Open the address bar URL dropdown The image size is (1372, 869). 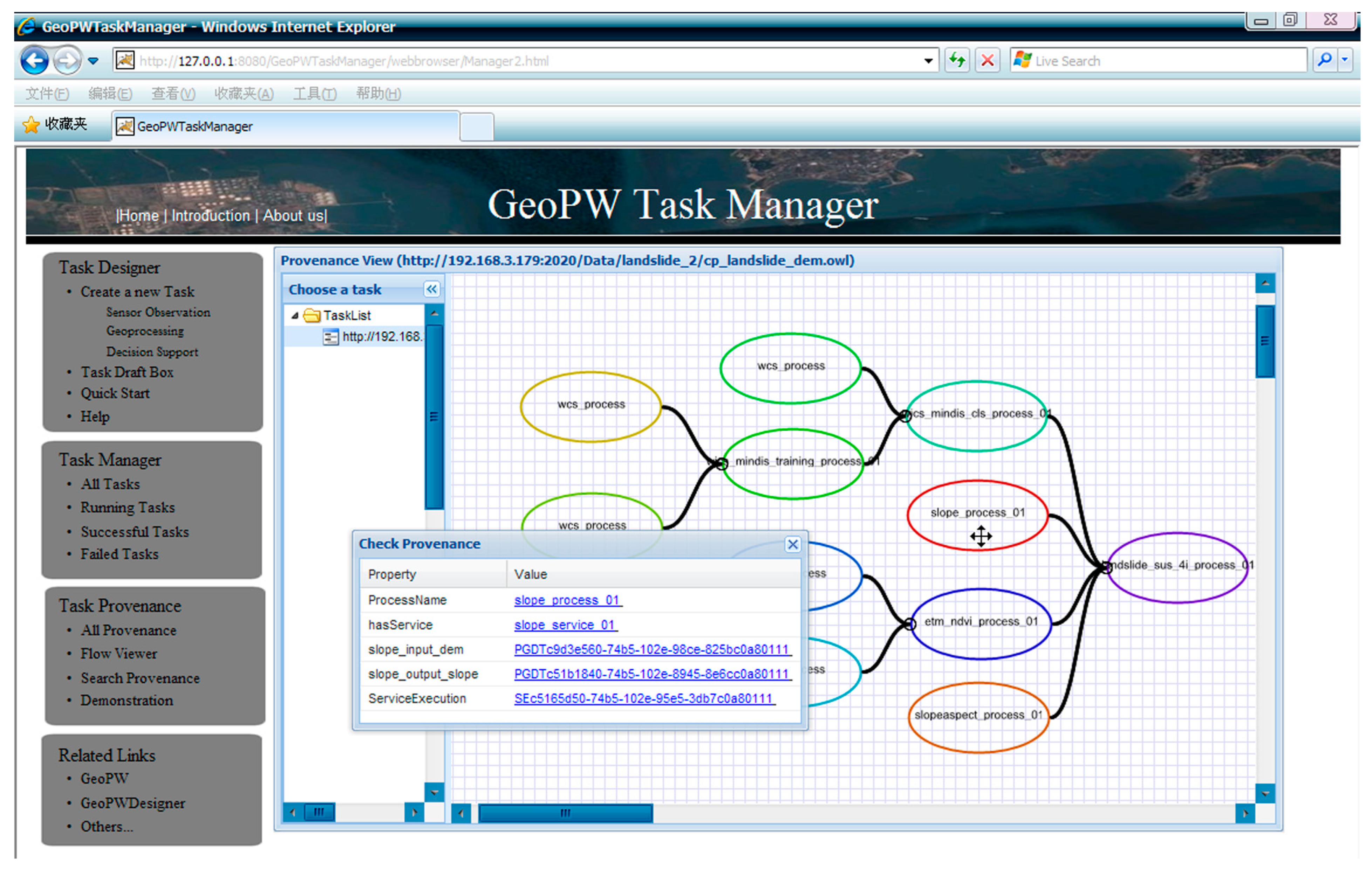point(928,61)
